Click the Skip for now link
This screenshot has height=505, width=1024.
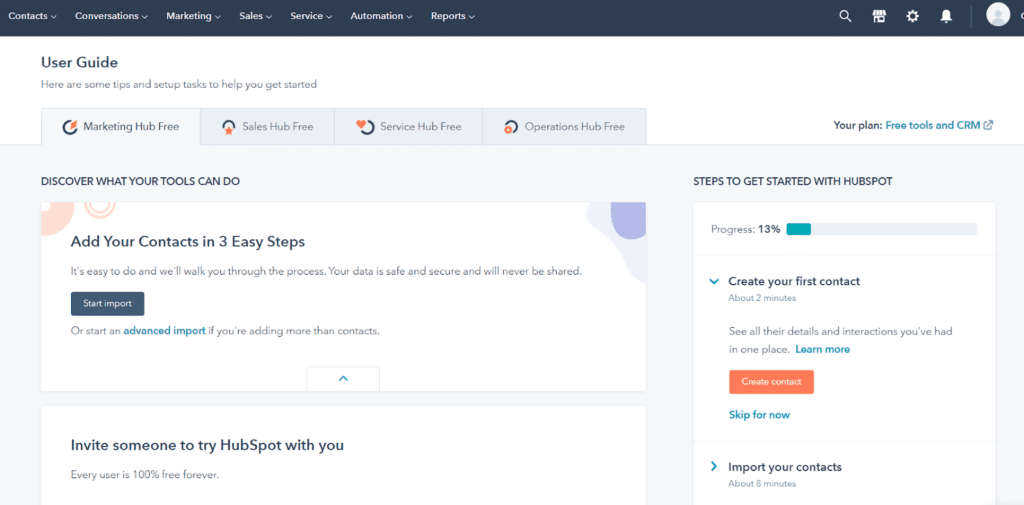tap(759, 415)
